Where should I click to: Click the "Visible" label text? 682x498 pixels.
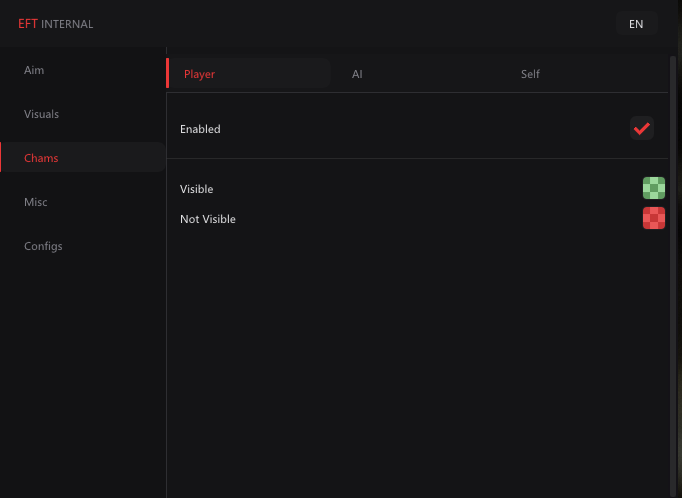(197, 189)
